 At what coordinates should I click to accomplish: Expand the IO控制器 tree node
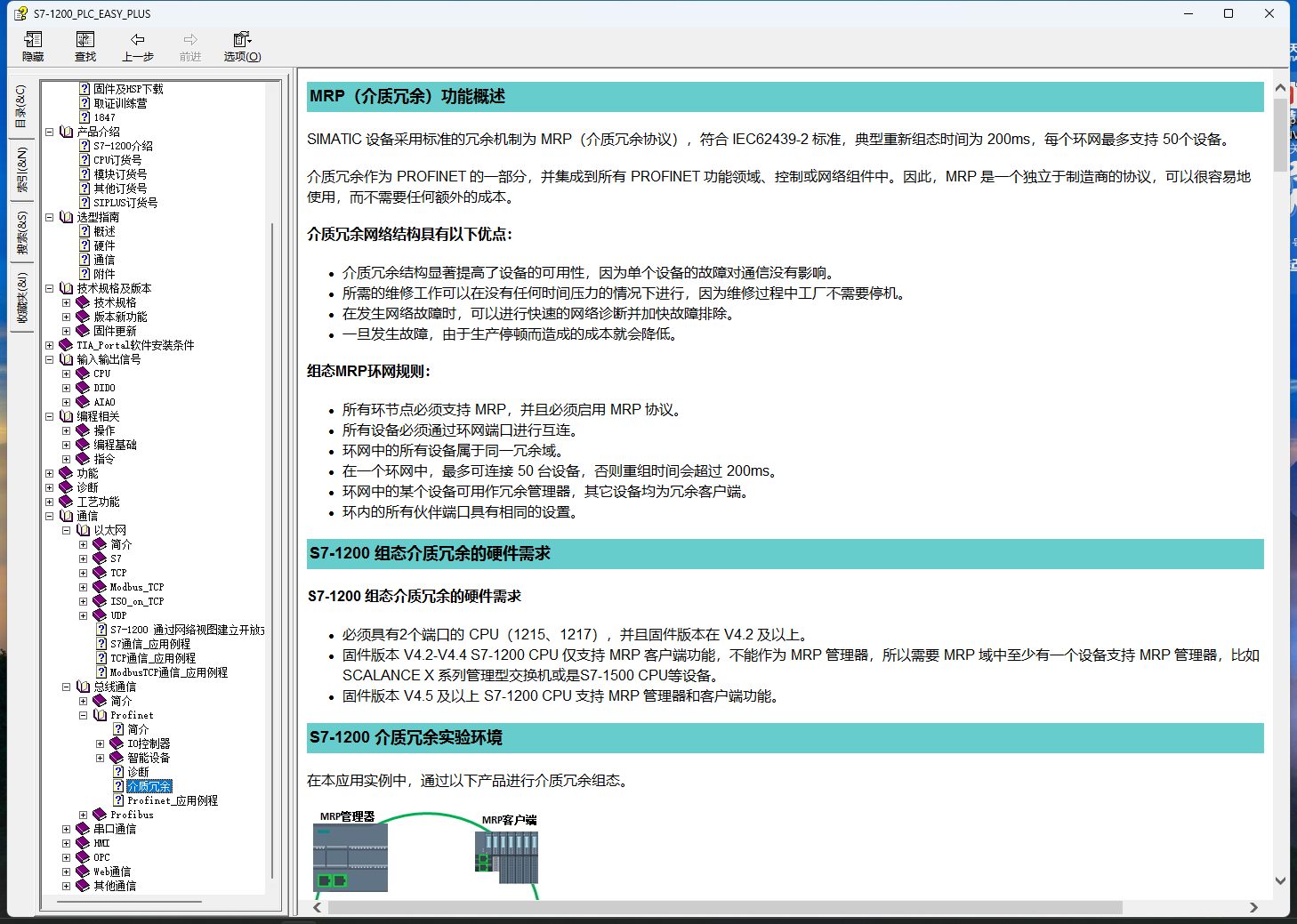tap(101, 743)
